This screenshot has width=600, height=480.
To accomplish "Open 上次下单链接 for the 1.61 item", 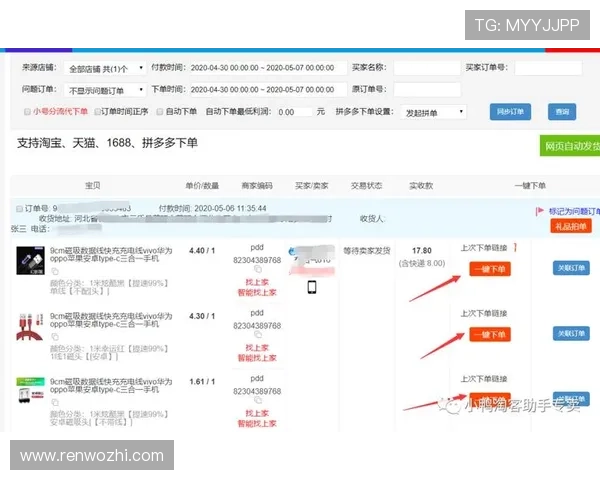I will [484, 379].
